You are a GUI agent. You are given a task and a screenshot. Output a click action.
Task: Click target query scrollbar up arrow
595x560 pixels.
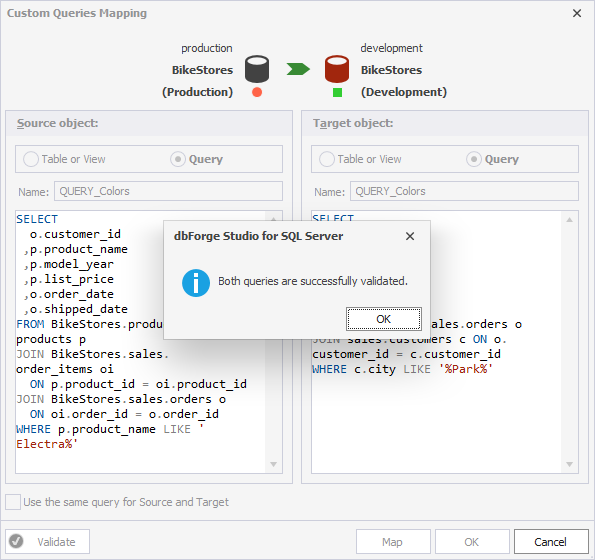(569, 220)
